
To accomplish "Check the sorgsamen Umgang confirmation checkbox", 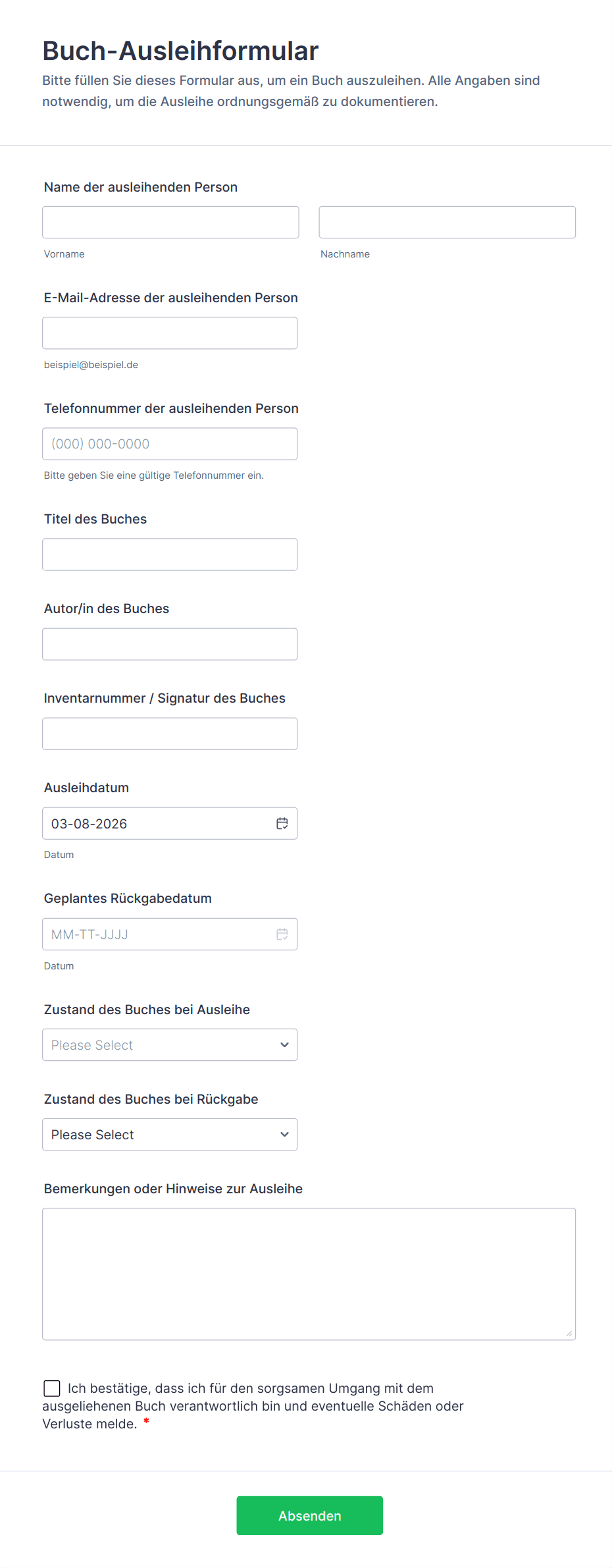I will [52, 1388].
